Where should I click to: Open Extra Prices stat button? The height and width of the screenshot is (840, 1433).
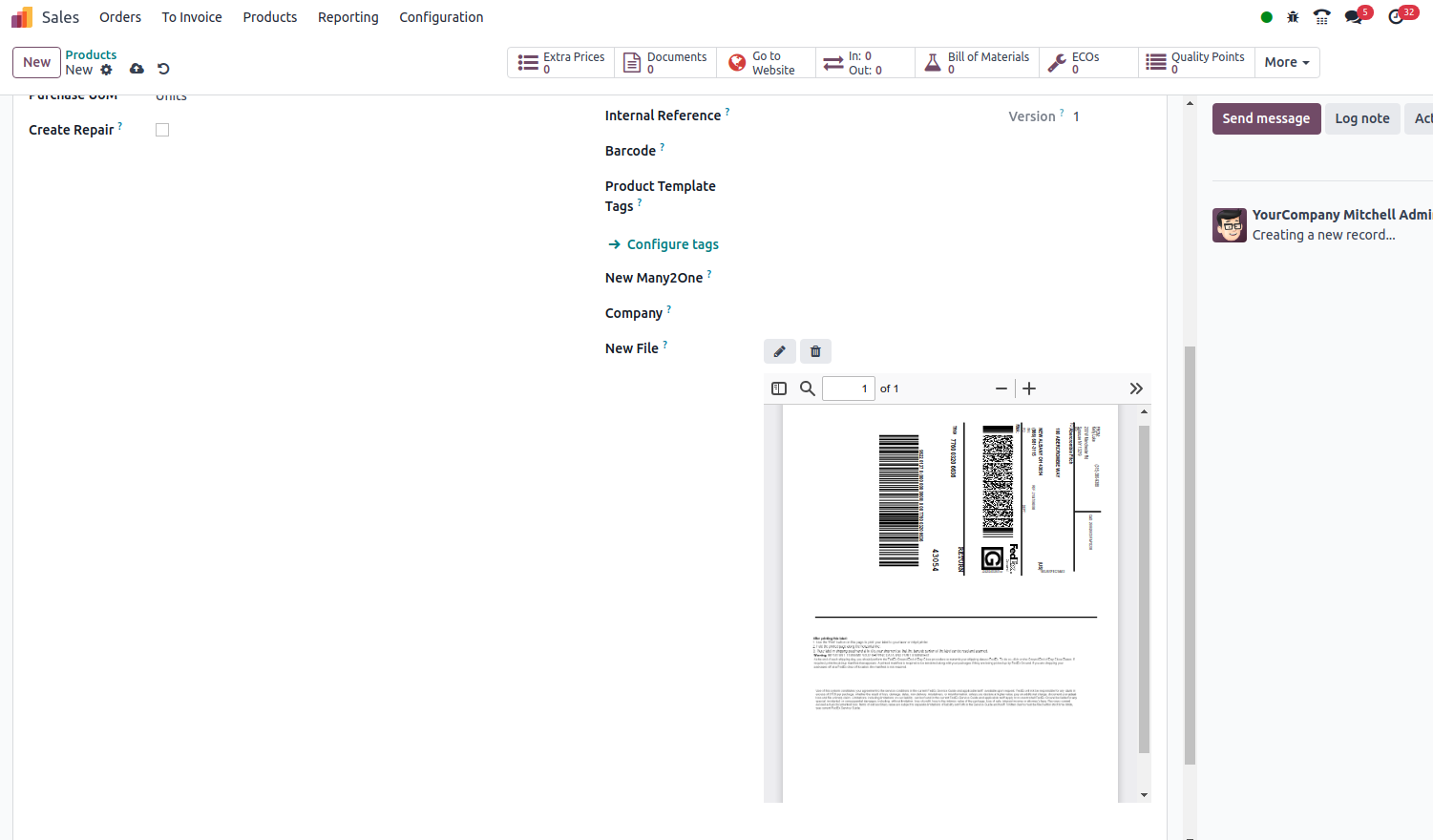pyautogui.click(x=561, y=63)
